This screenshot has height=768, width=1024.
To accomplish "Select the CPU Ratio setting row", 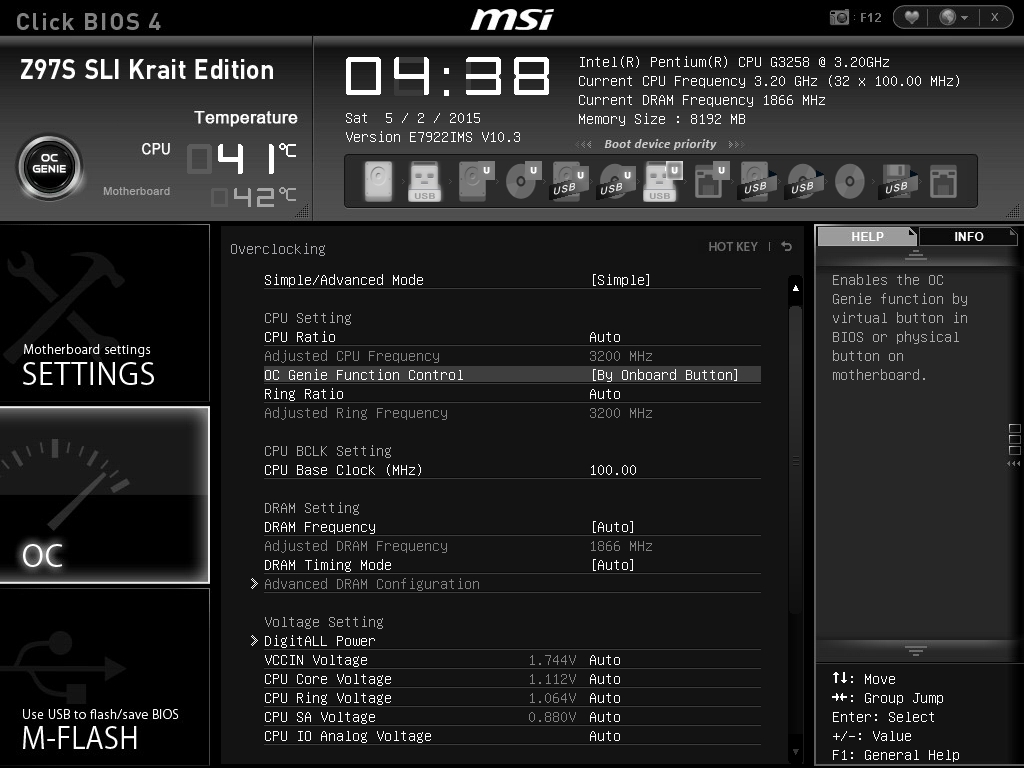I will pyautogui.click(x=512, y=337).
